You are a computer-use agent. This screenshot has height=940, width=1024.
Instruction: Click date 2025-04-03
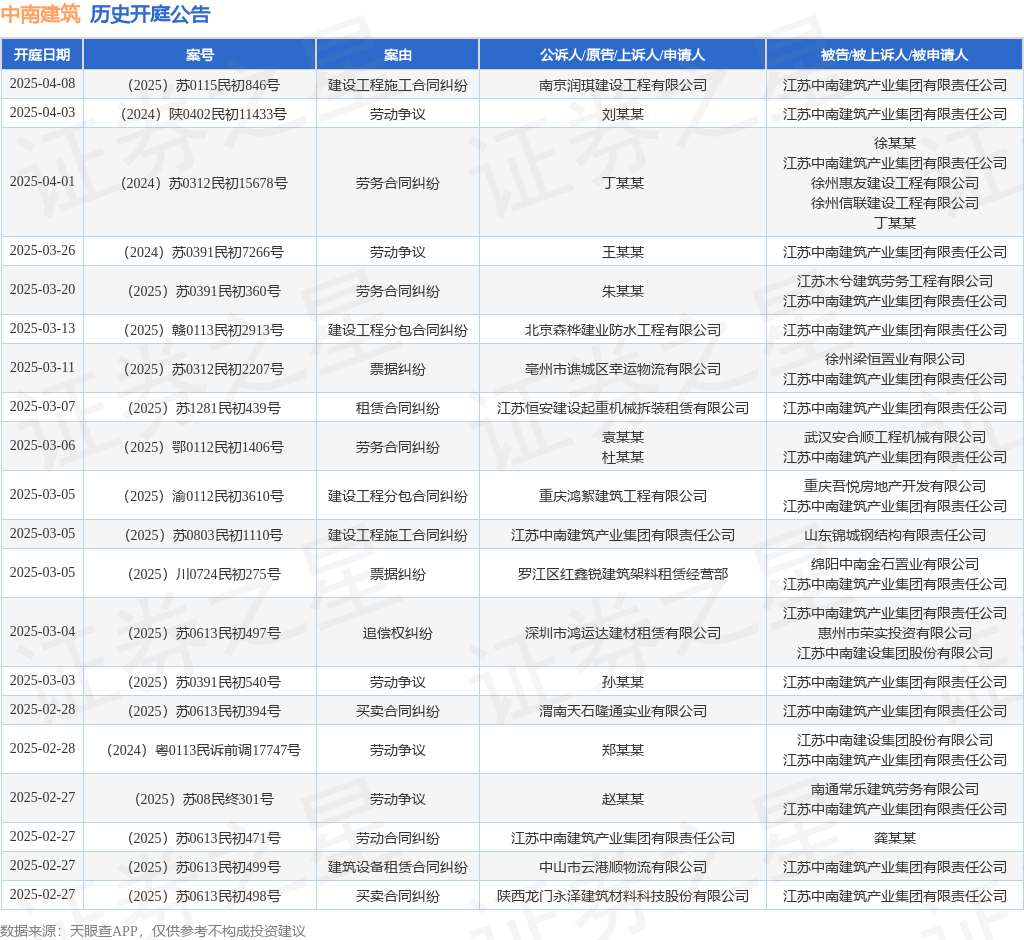coord(42,112)
